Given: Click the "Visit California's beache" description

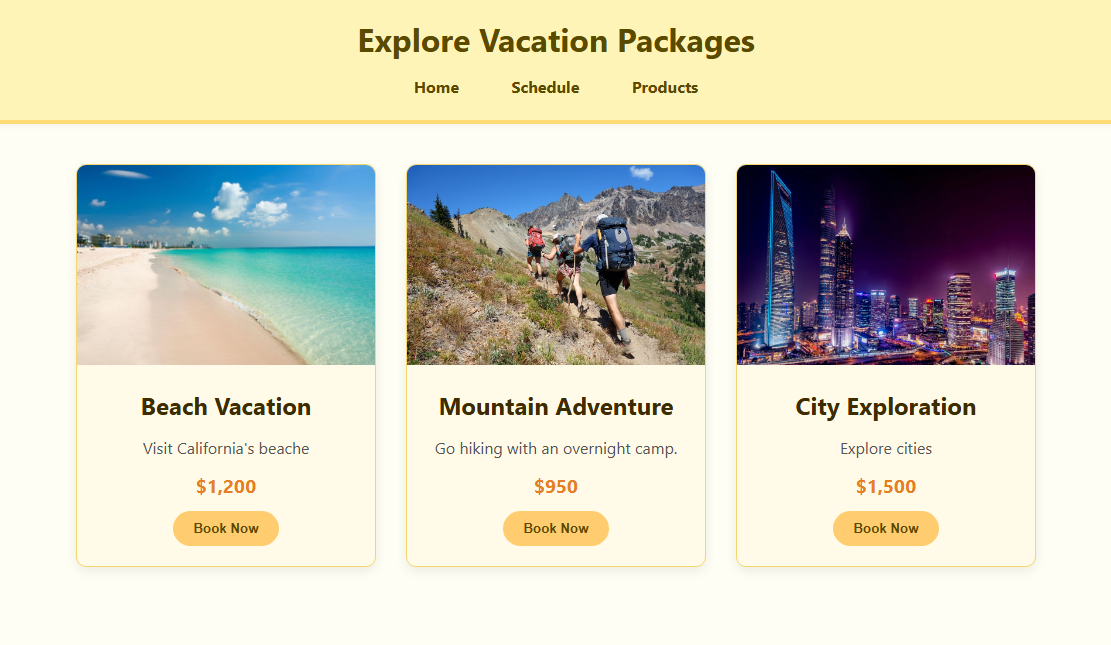Looking at the screenshot, I should click(x=226, y=449).
